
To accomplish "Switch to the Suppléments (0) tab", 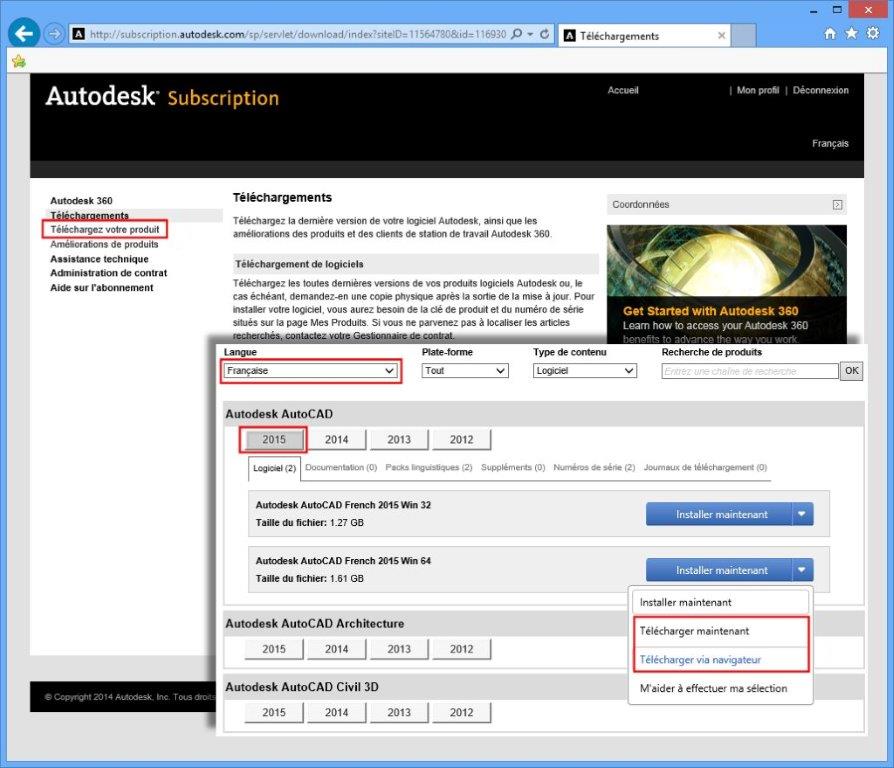I will point(513,468).
